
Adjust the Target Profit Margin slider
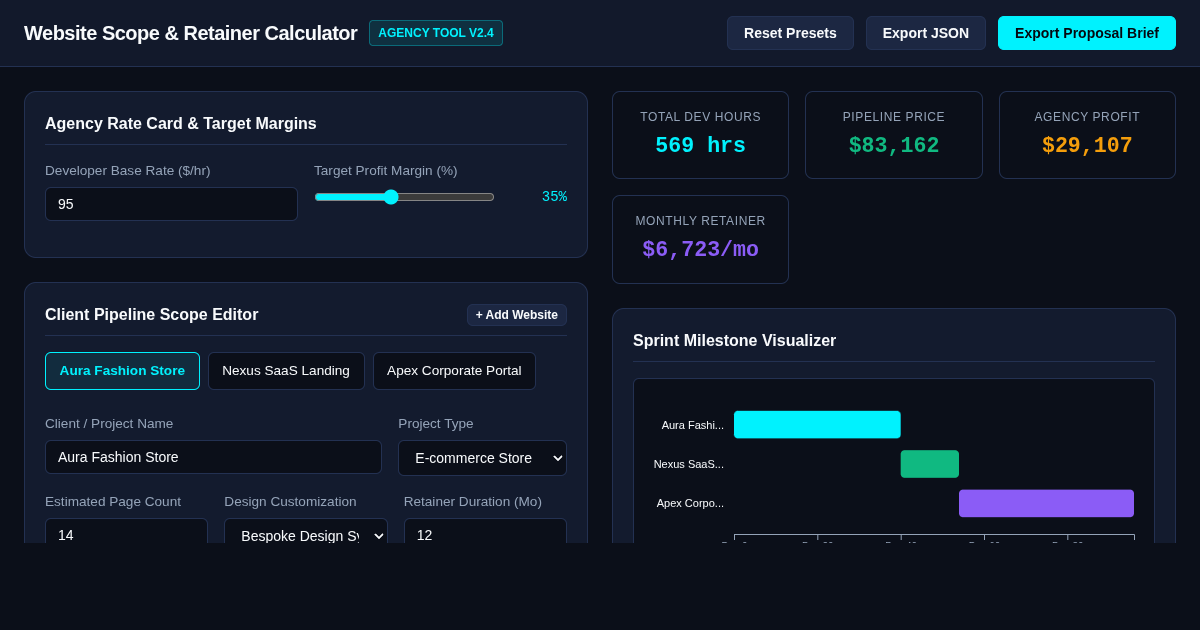click(404, 197)
